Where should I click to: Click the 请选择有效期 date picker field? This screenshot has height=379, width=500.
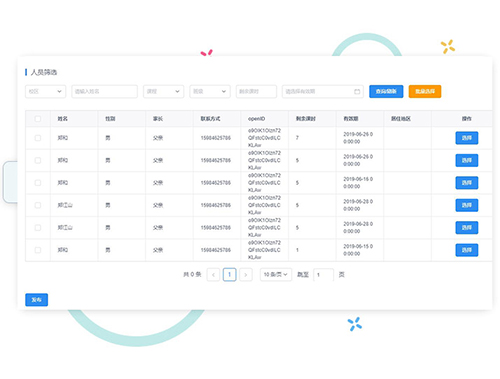tap(323, 91)
